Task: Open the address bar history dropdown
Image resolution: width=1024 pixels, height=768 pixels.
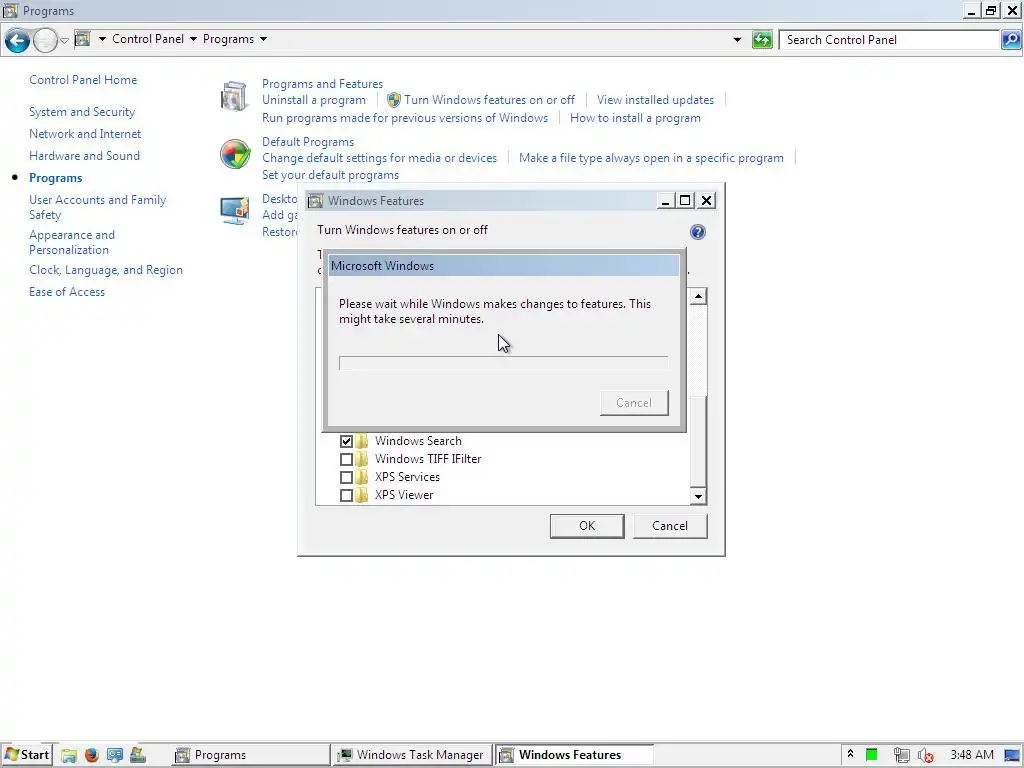Action: pos(737,40)
